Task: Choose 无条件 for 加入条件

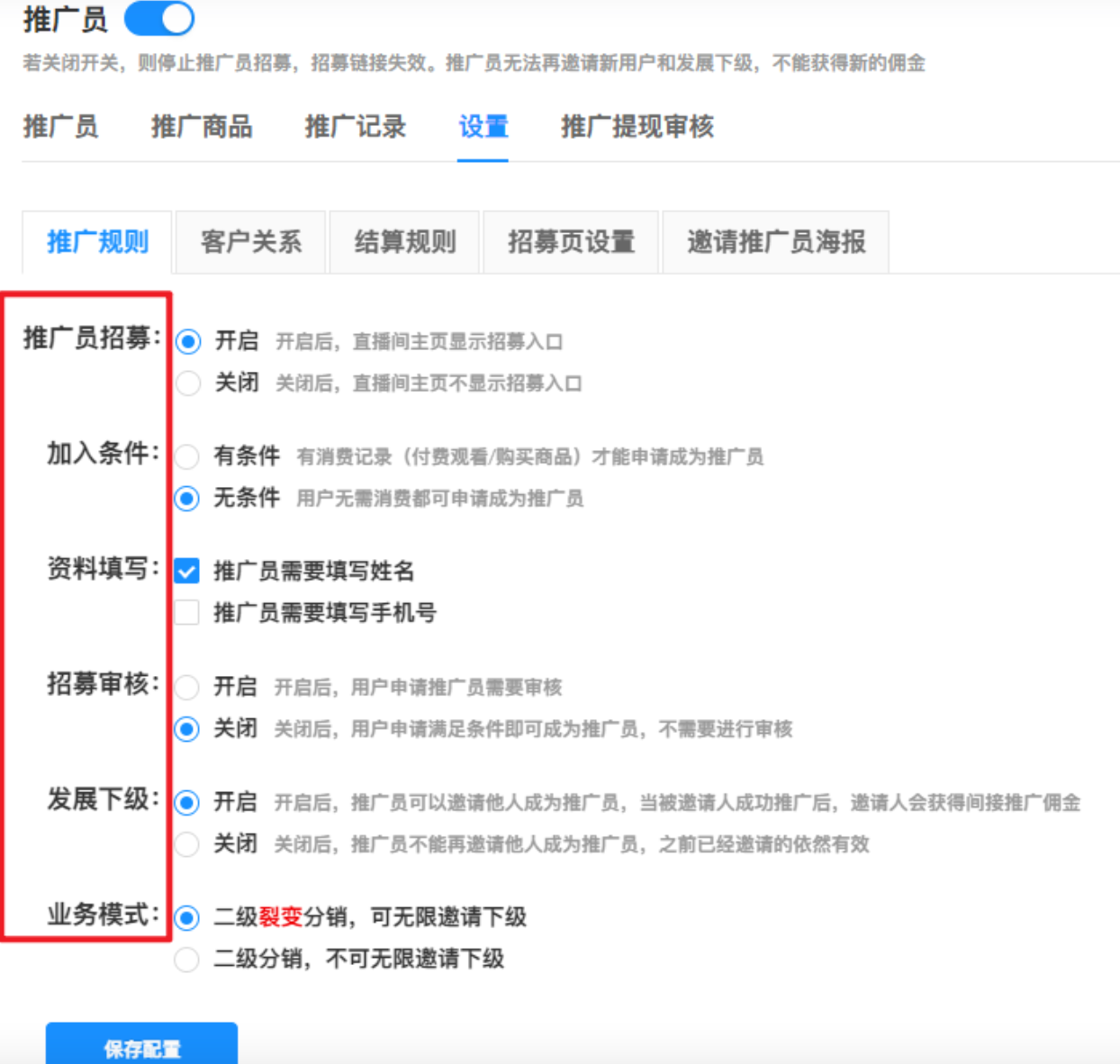Action: [186, 499]
